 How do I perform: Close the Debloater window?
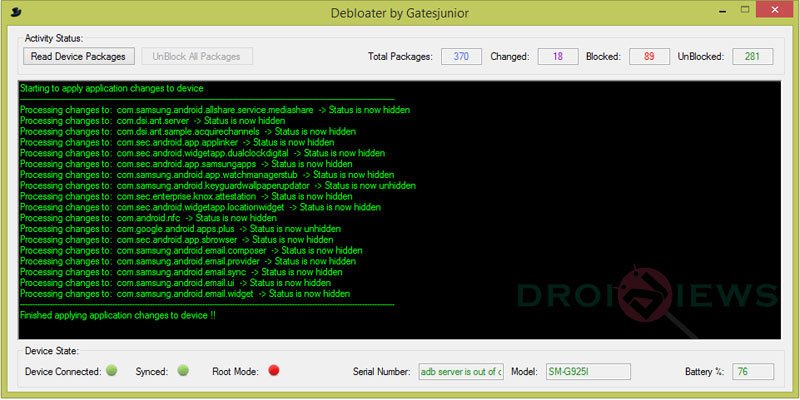click(776, 10)
